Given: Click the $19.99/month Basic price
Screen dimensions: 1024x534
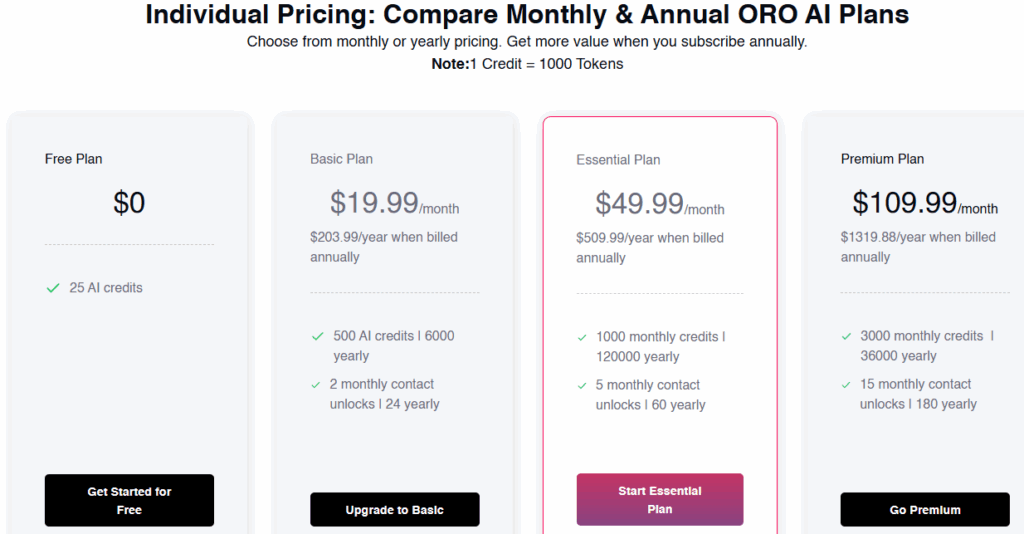Looking at the screenshot, I should coord(394,203).
